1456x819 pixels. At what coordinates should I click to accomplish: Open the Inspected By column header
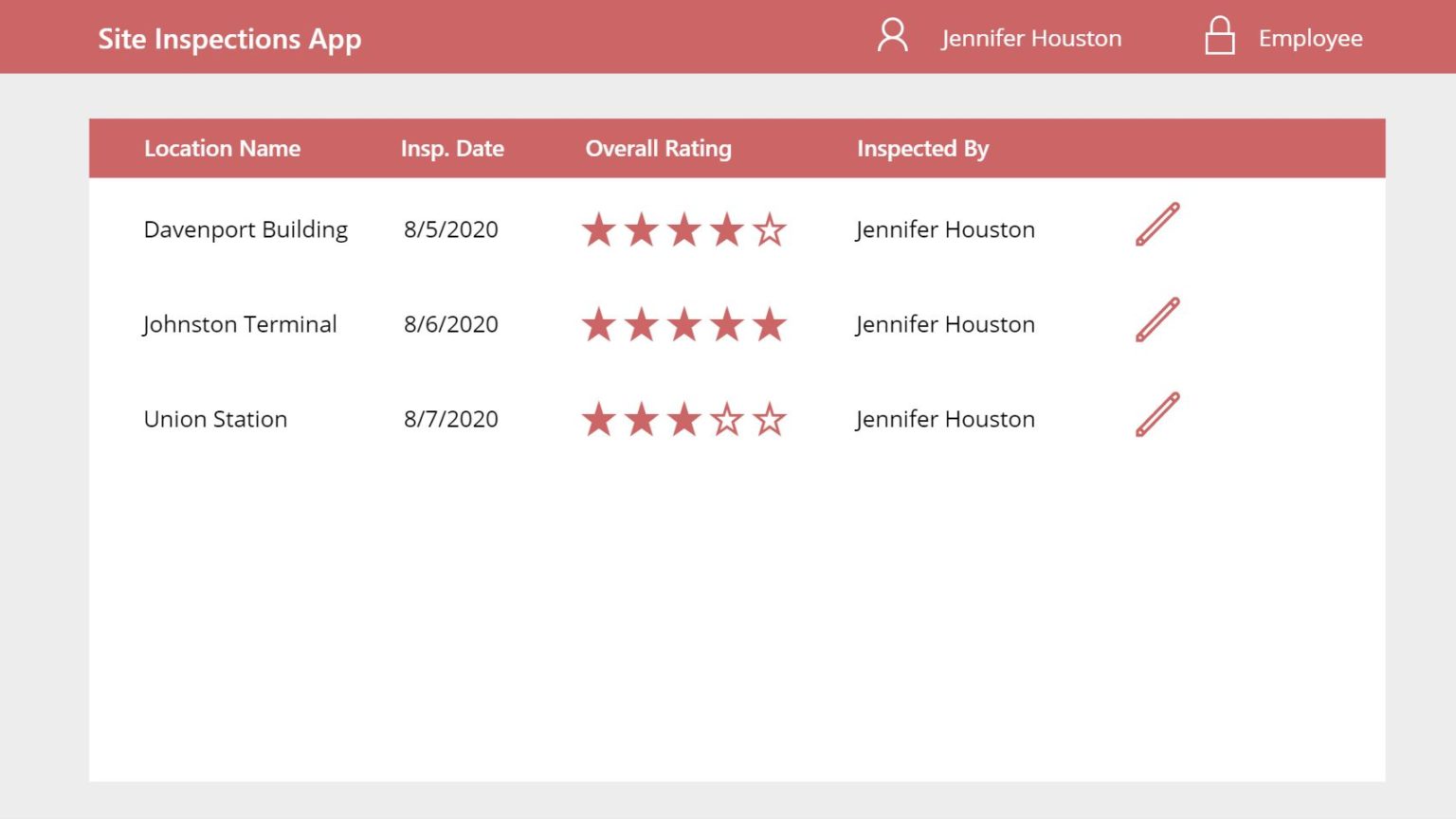(922, 148)
